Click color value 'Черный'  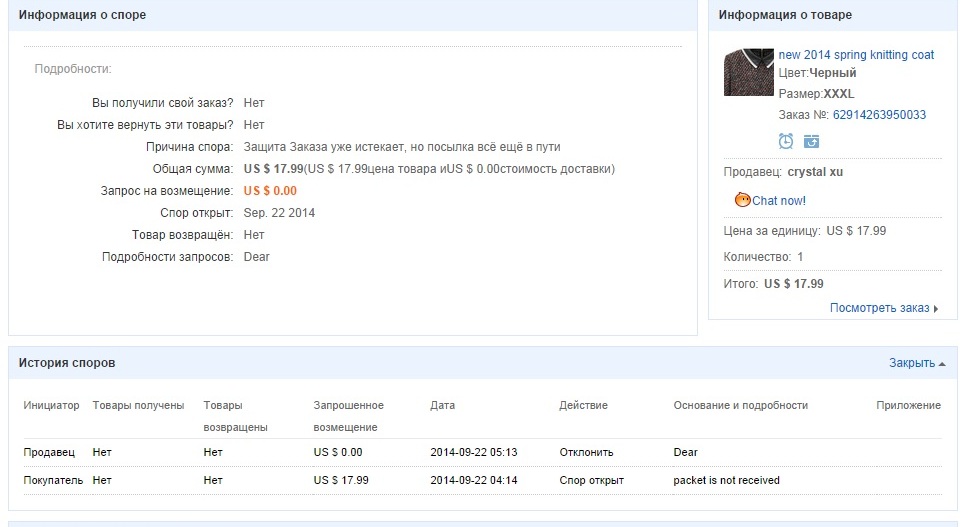pos(833,73)
